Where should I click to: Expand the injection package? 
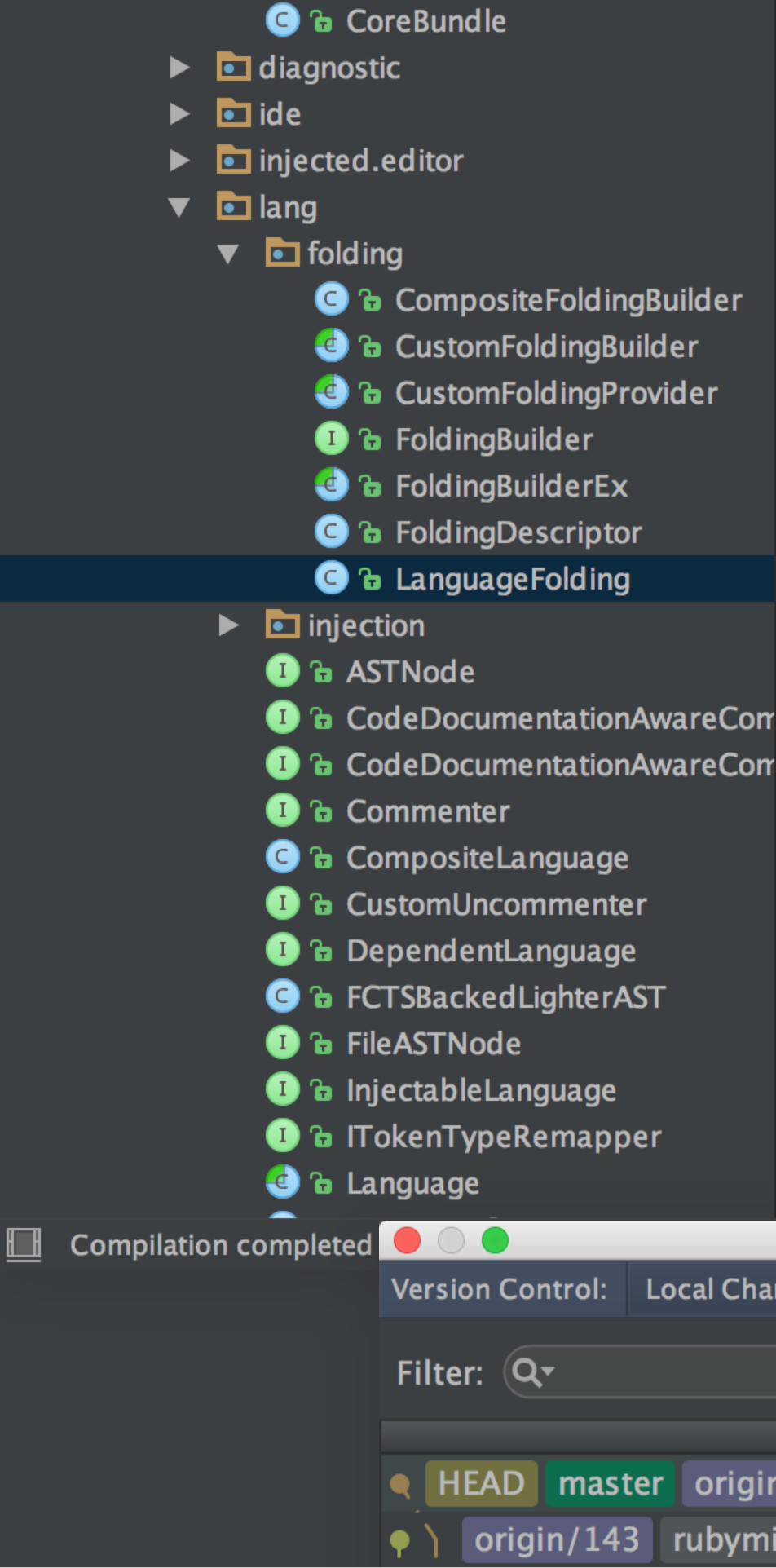pyautogui.click(x=228, y=625)
